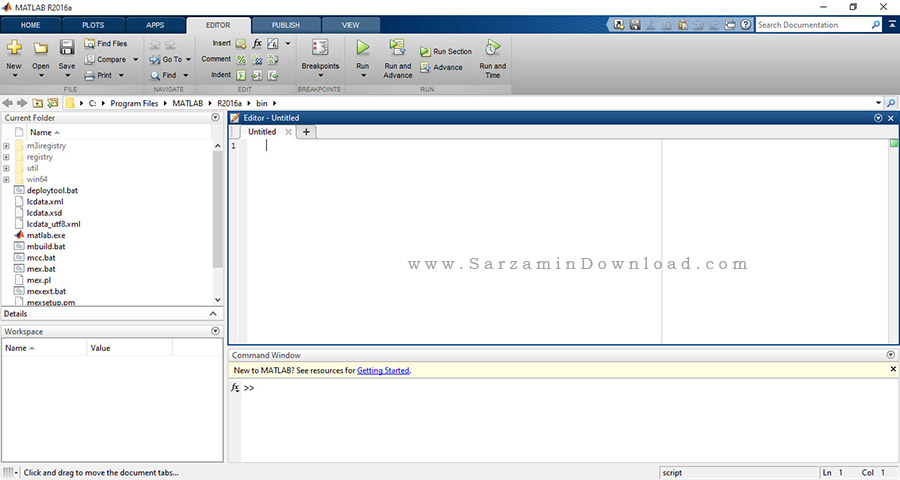Image resolution: width=900 pixels, height=480 pixels.
Task: Switch to the APPS tab
Action: click(x=155, y=25)
